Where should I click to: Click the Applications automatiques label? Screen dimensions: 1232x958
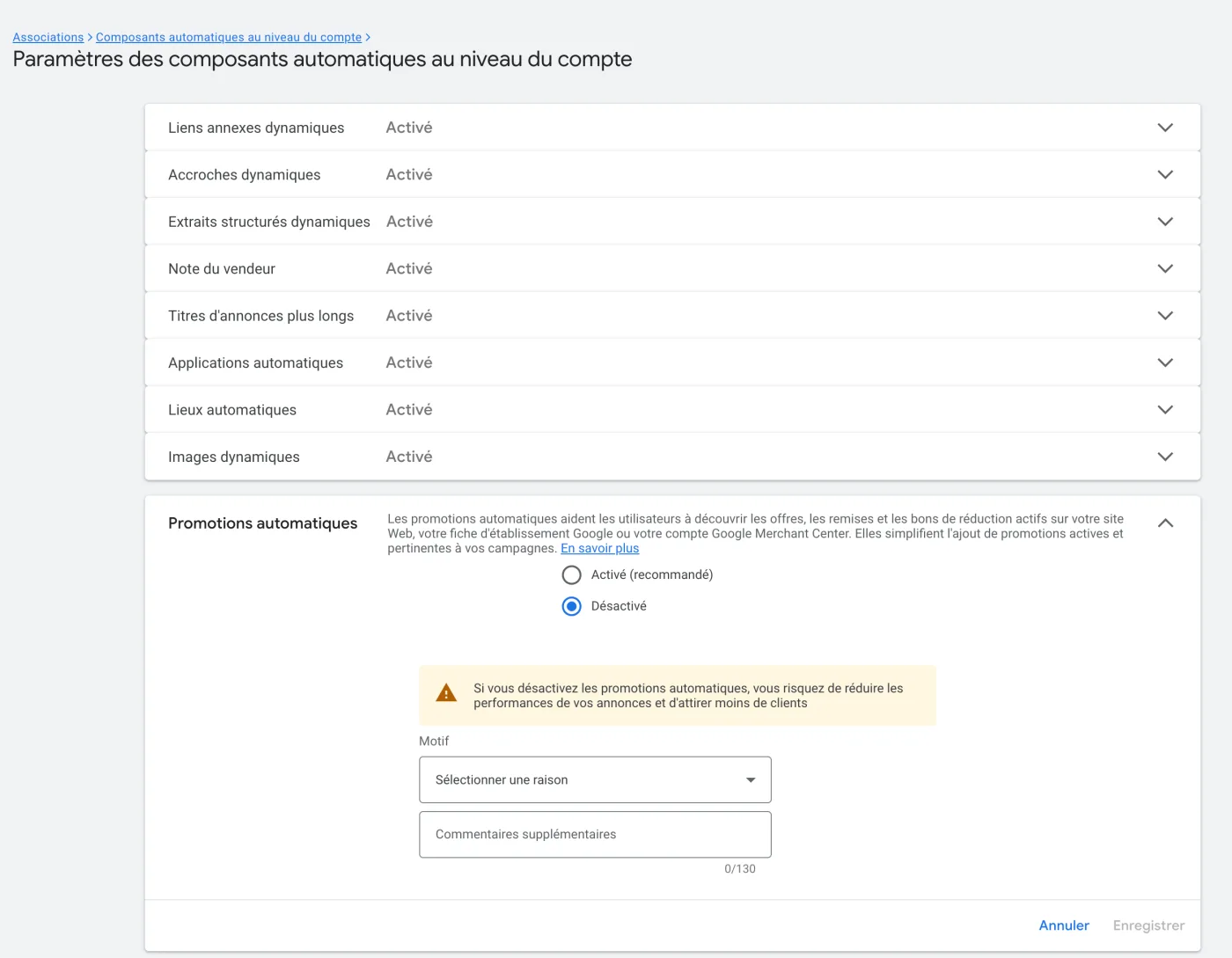[256, 363]
